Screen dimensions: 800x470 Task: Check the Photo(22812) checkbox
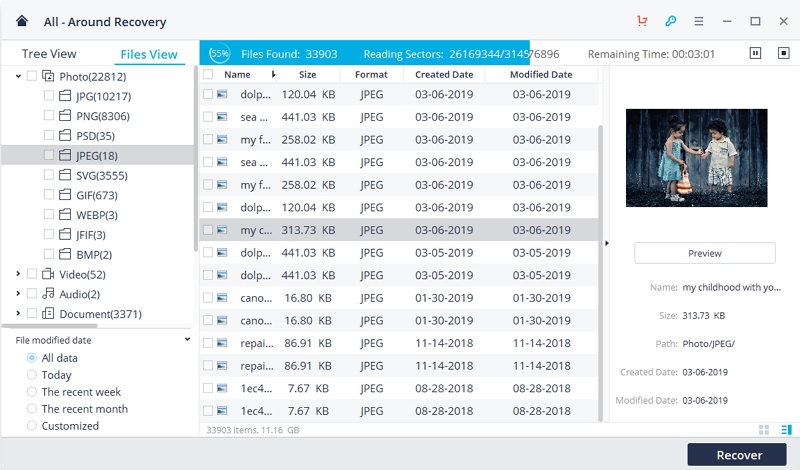tap(32, 76)
